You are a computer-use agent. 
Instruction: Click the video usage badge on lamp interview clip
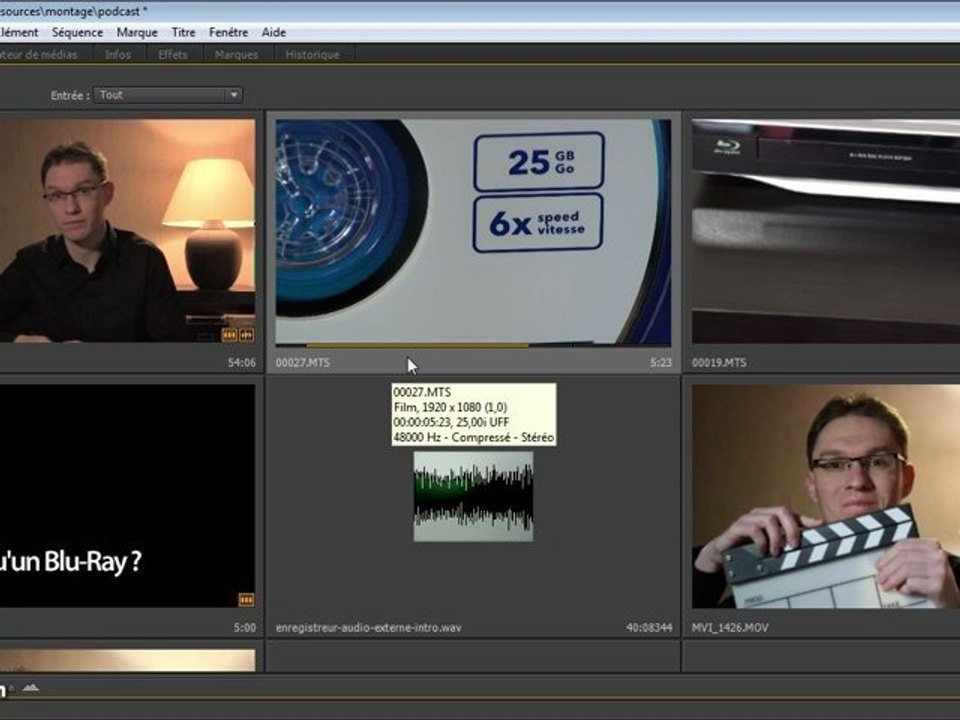click(x=229, y=335)
